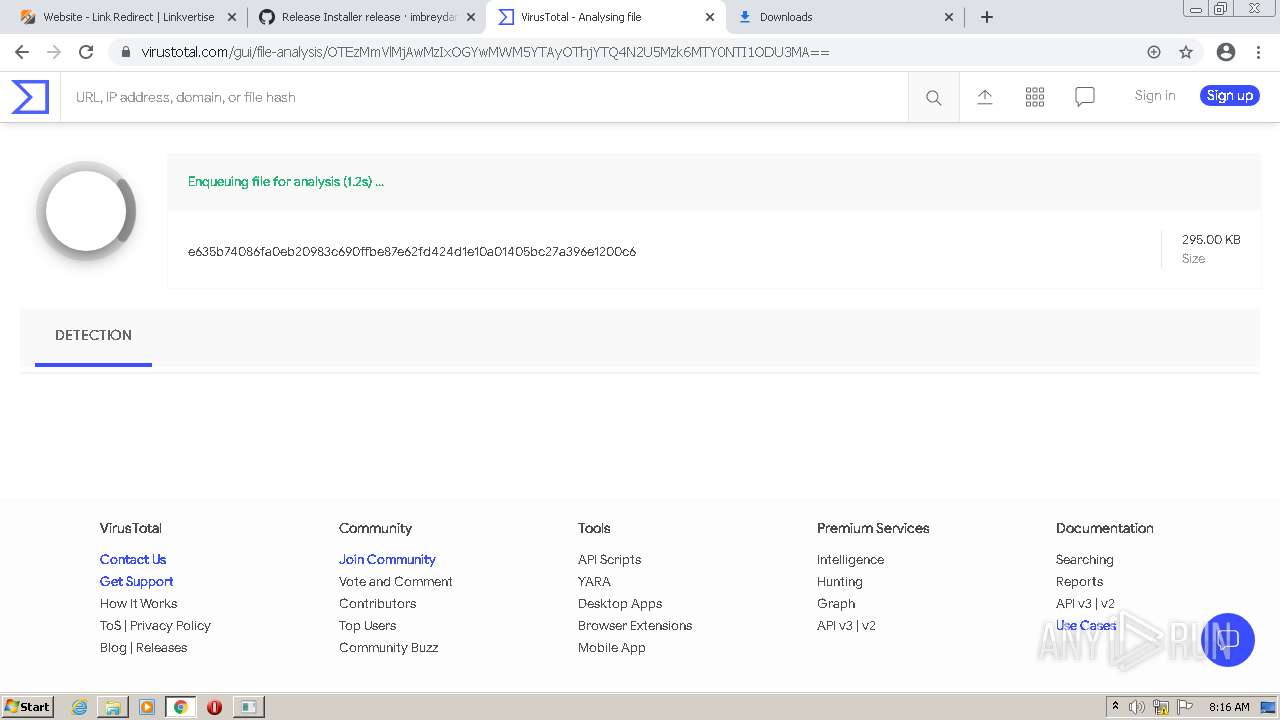Open the floating chat bubble button
Image resolution: width=1280 pixels, height=720 pixels.
pos(1228,640)
